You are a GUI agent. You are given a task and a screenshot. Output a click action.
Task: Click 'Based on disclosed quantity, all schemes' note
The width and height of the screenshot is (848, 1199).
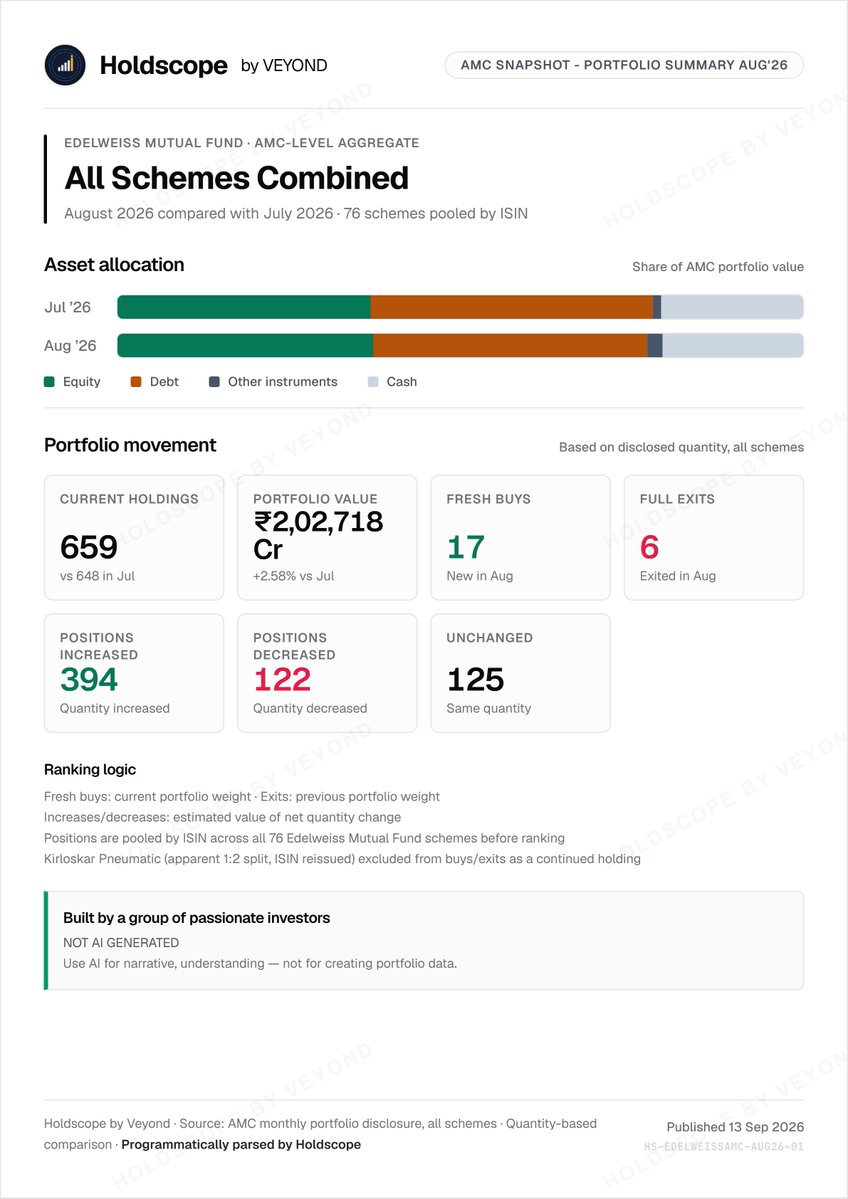[681, 447]
